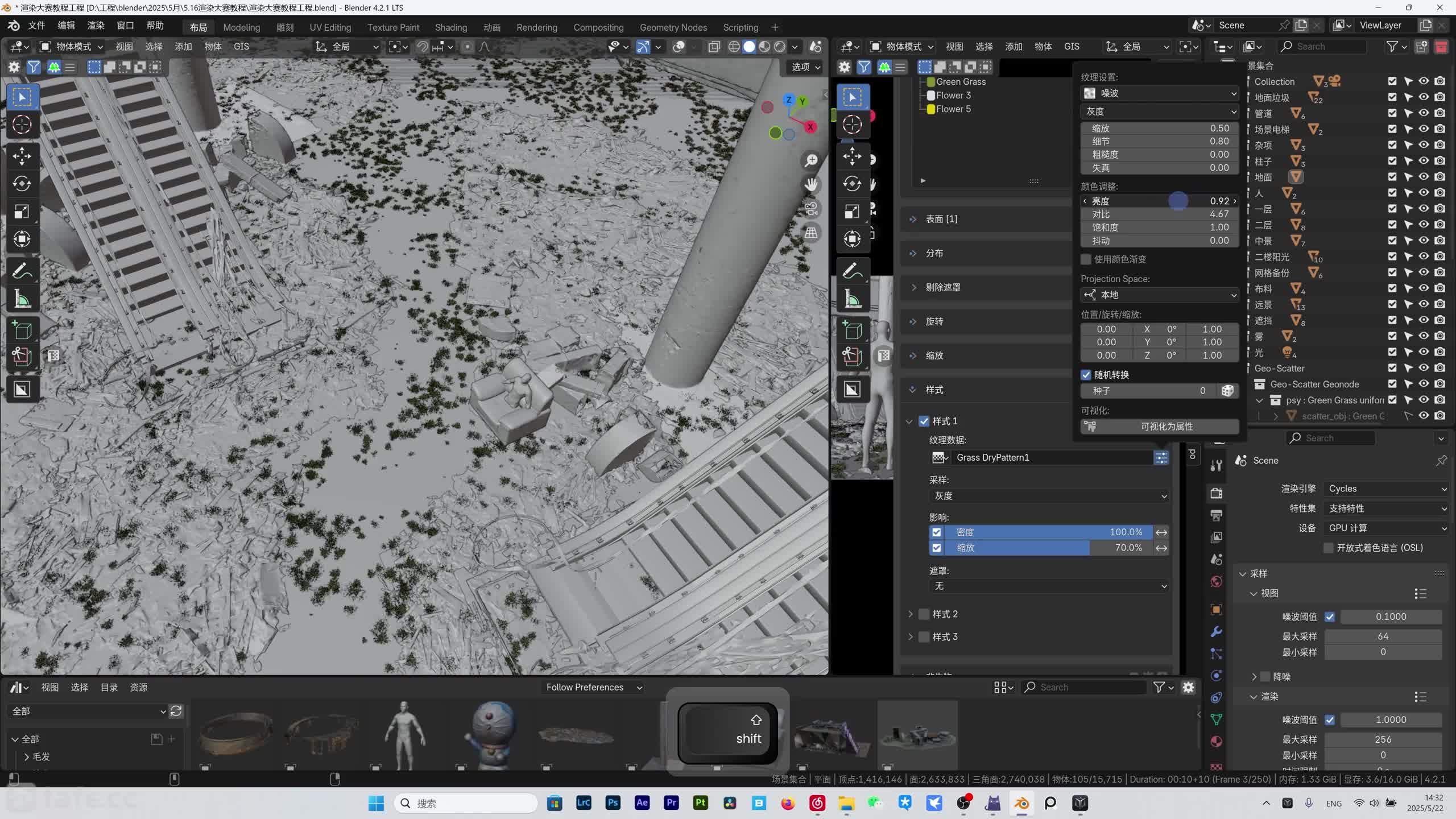Uncheck 样式 1 checkbox
1456x819 pixels.
point(924,421)
